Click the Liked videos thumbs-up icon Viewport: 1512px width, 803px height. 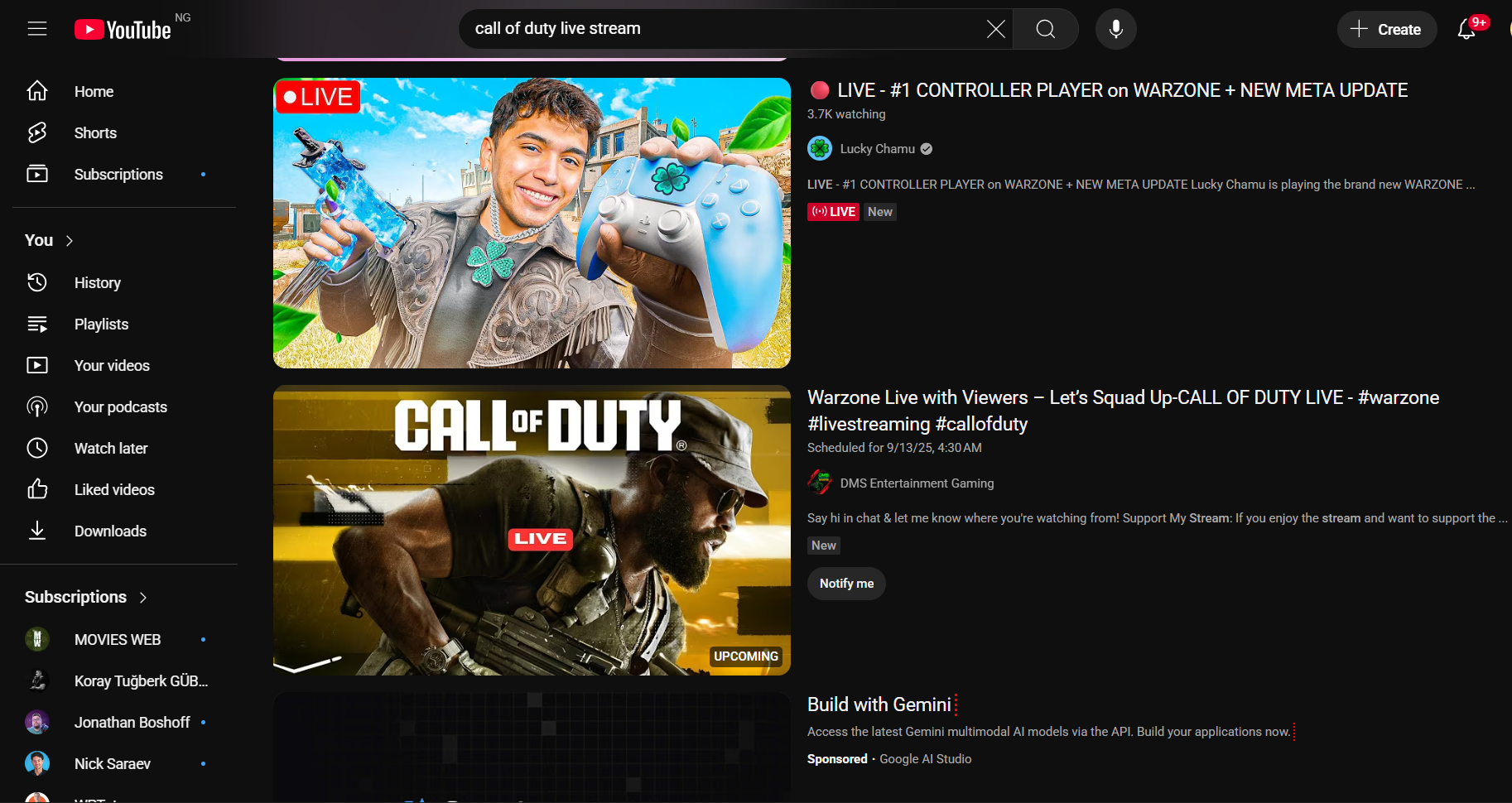37,489
